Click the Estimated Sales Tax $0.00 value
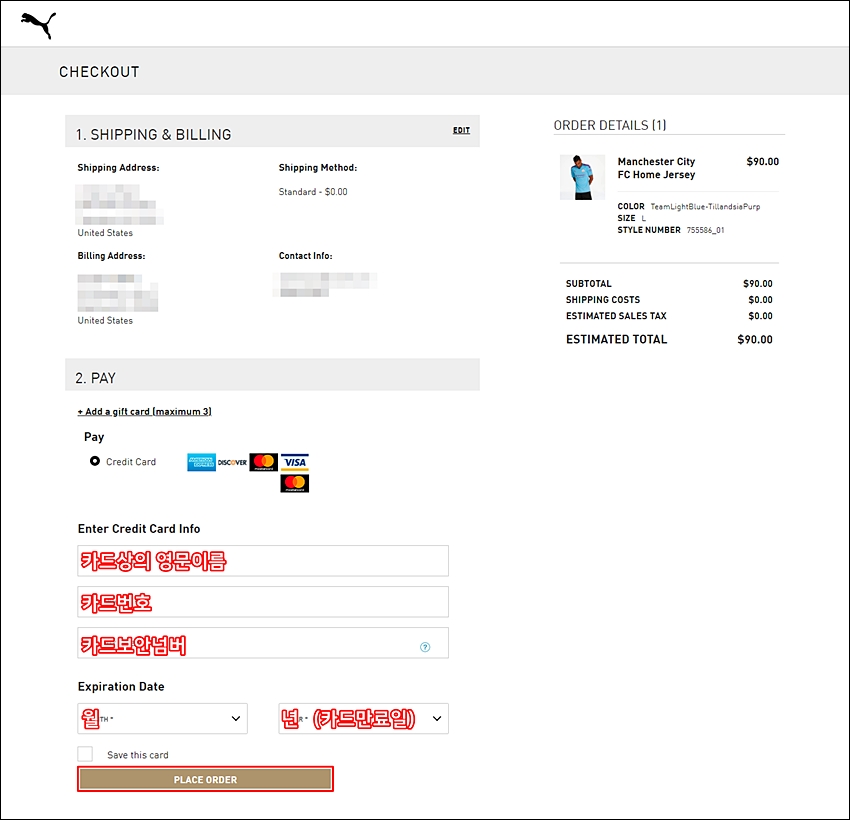The height and width of the screenshot is (820, 850). (x=761, y=316)
